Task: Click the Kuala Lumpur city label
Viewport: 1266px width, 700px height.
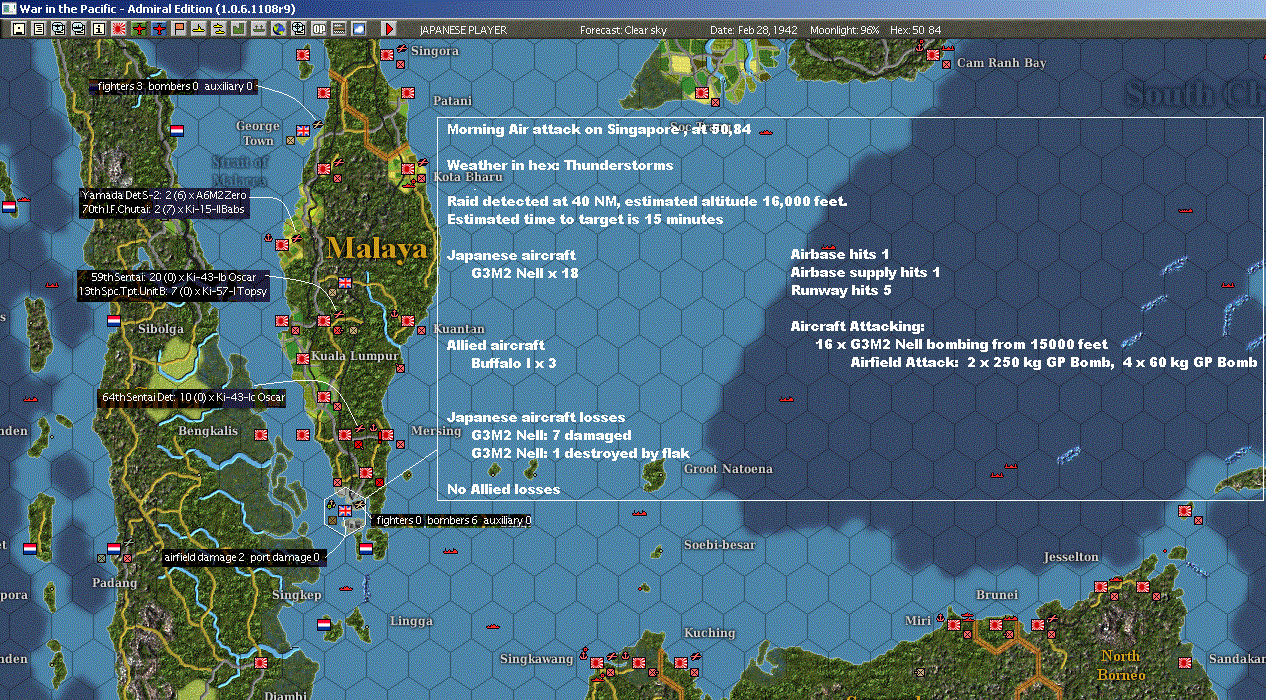Action: click(x=354, y=356)
